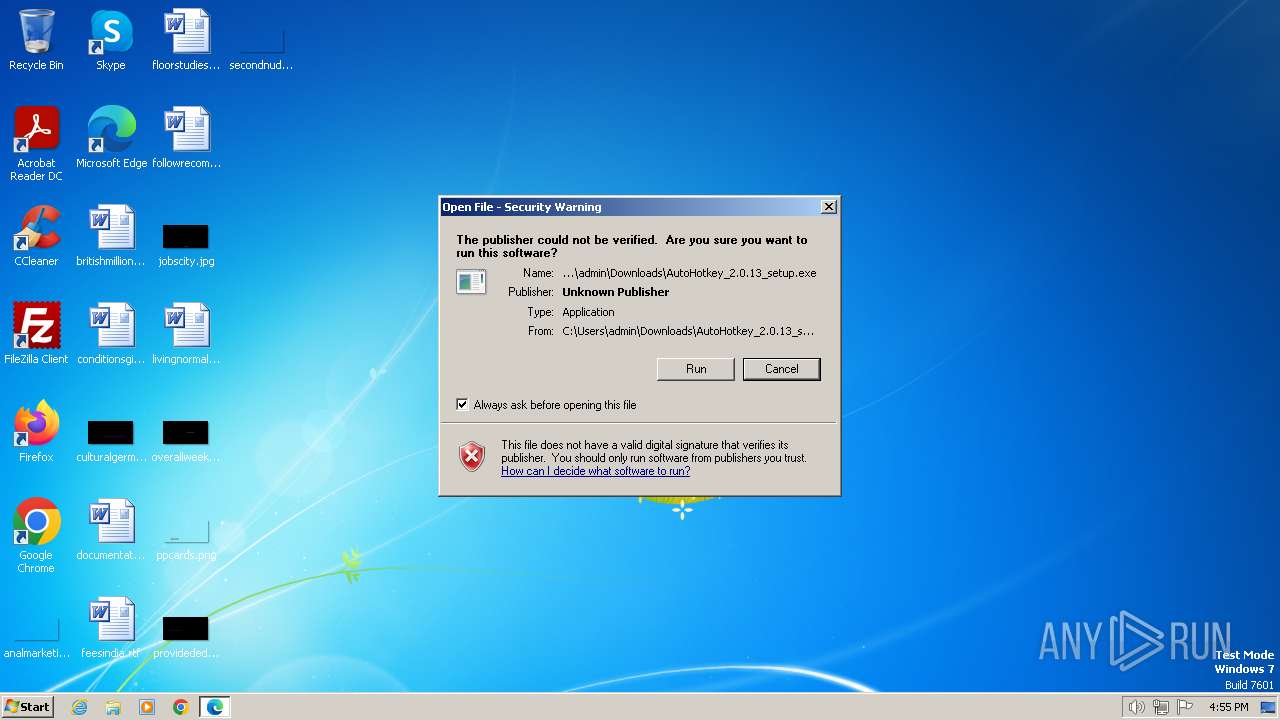Open the britishmillion Word document
The width and height of the screenshot is (1280, 720).
click(x=111, y=236)
